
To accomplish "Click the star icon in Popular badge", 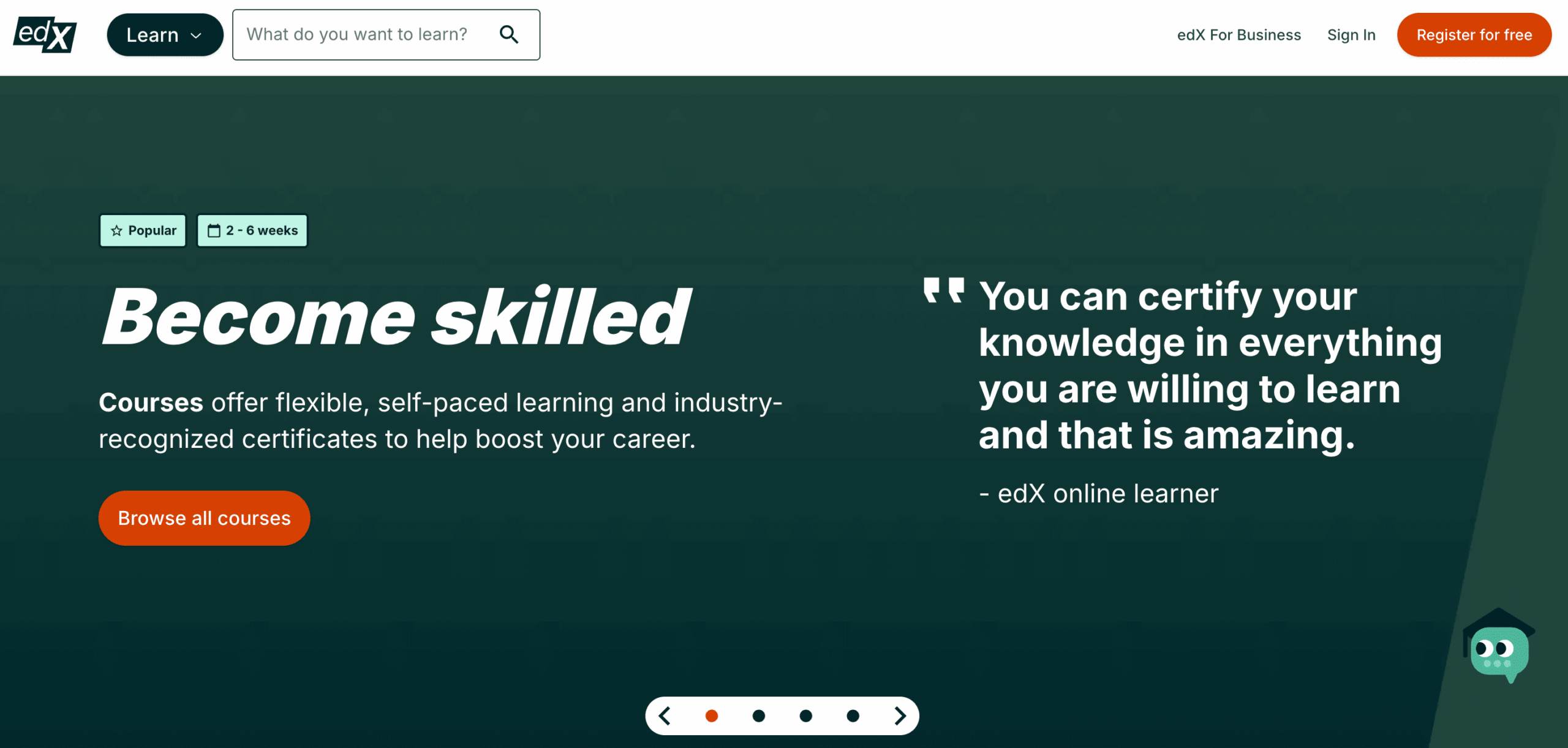I will (116, 231).
